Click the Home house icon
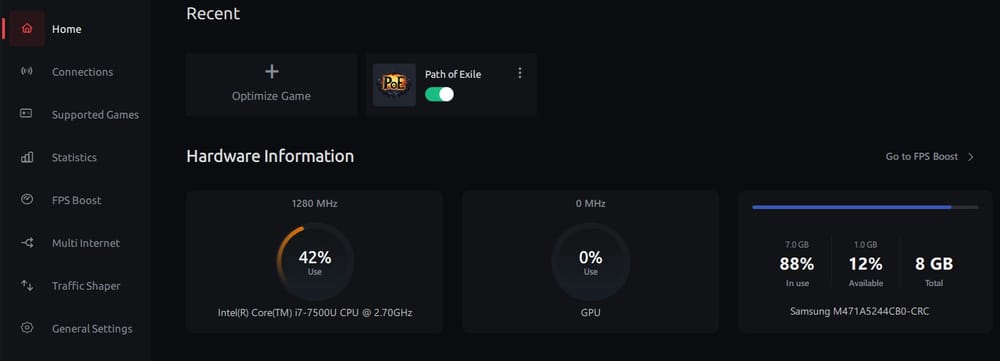 (x=27, y=29)
